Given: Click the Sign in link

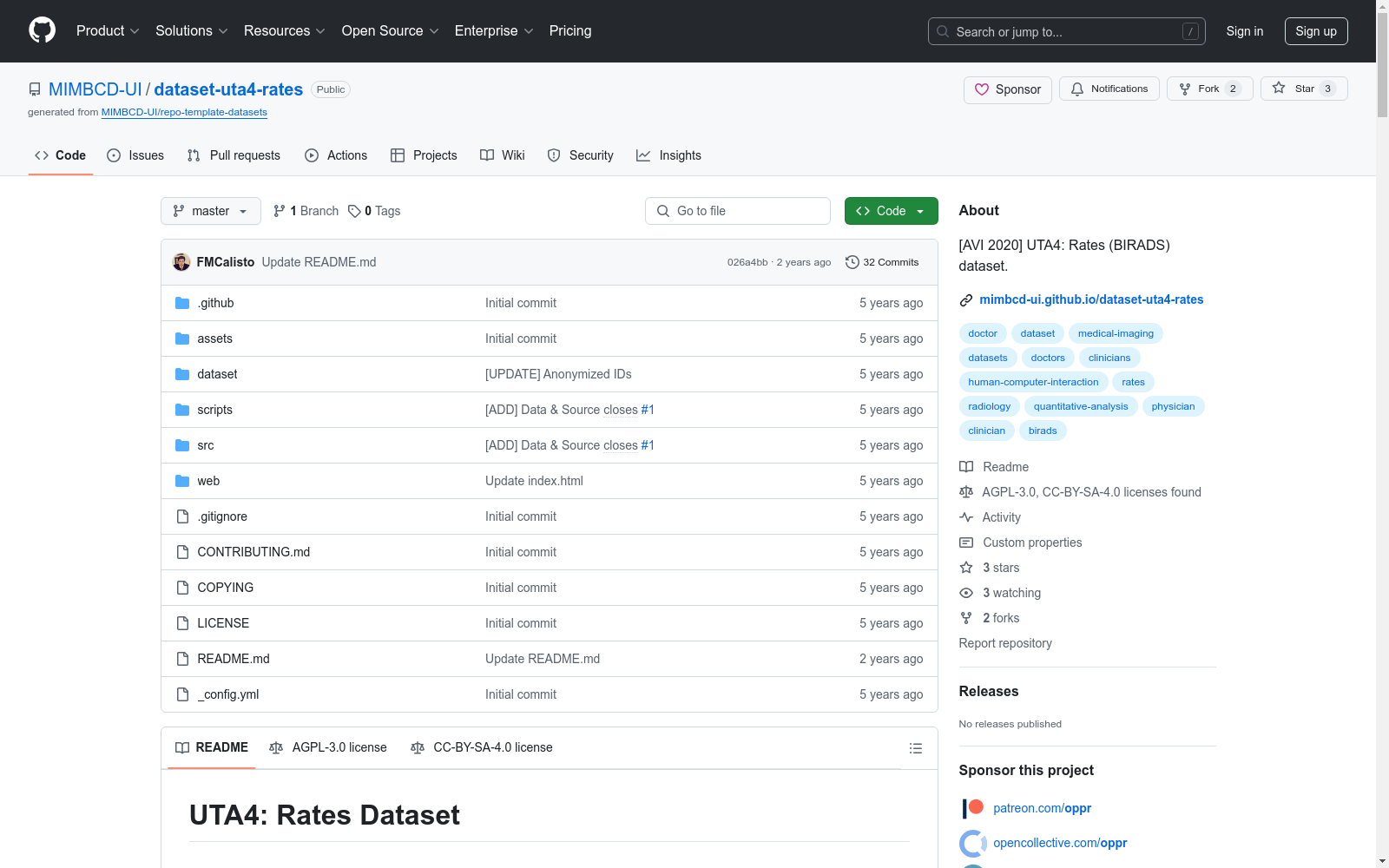Looking at the screenshot, I should (1245, 31).
